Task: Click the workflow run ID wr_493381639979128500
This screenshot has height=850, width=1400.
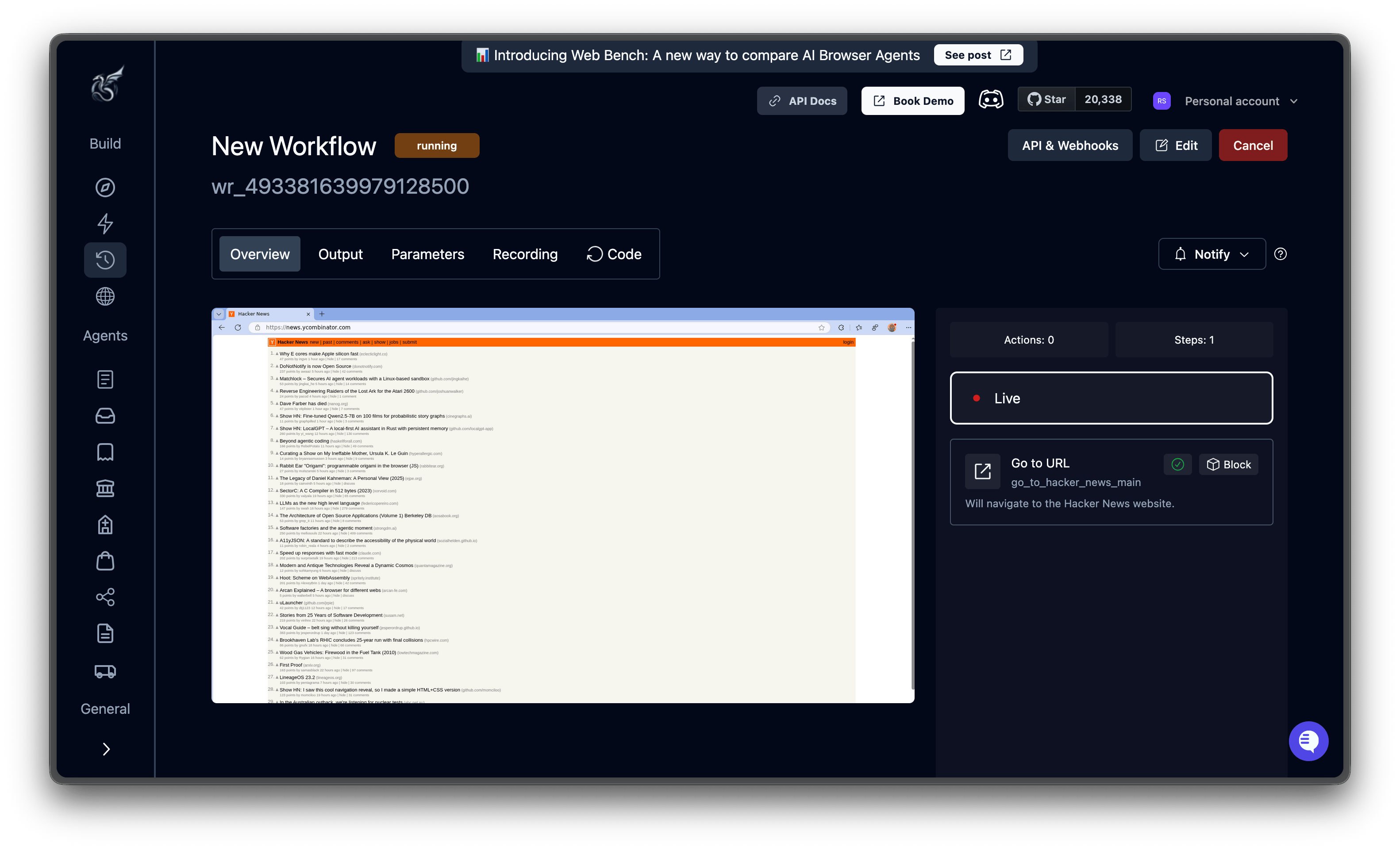Action: click(x=340, y=186)
